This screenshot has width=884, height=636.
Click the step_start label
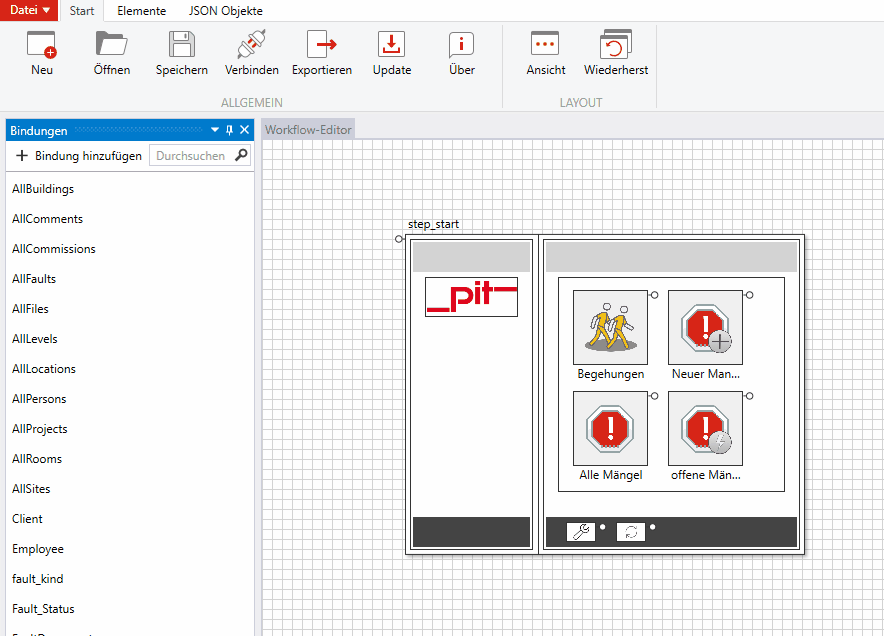(x=433, y=224)
